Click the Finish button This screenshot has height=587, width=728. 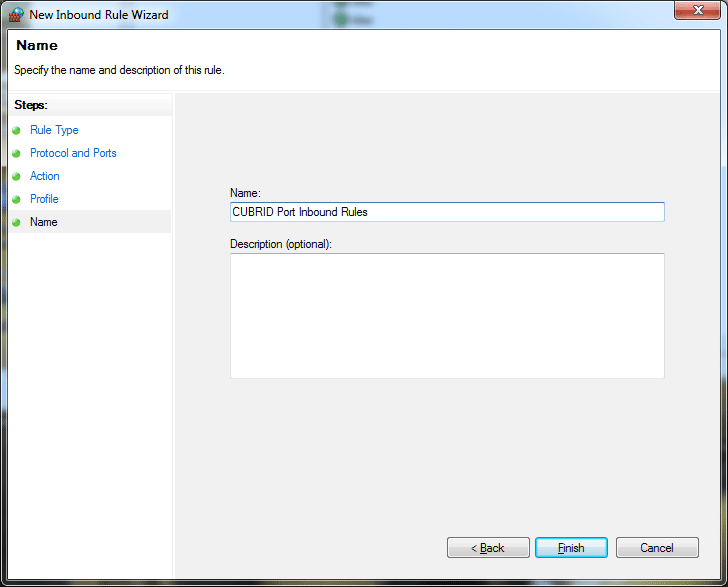click(x=571, y=548)
